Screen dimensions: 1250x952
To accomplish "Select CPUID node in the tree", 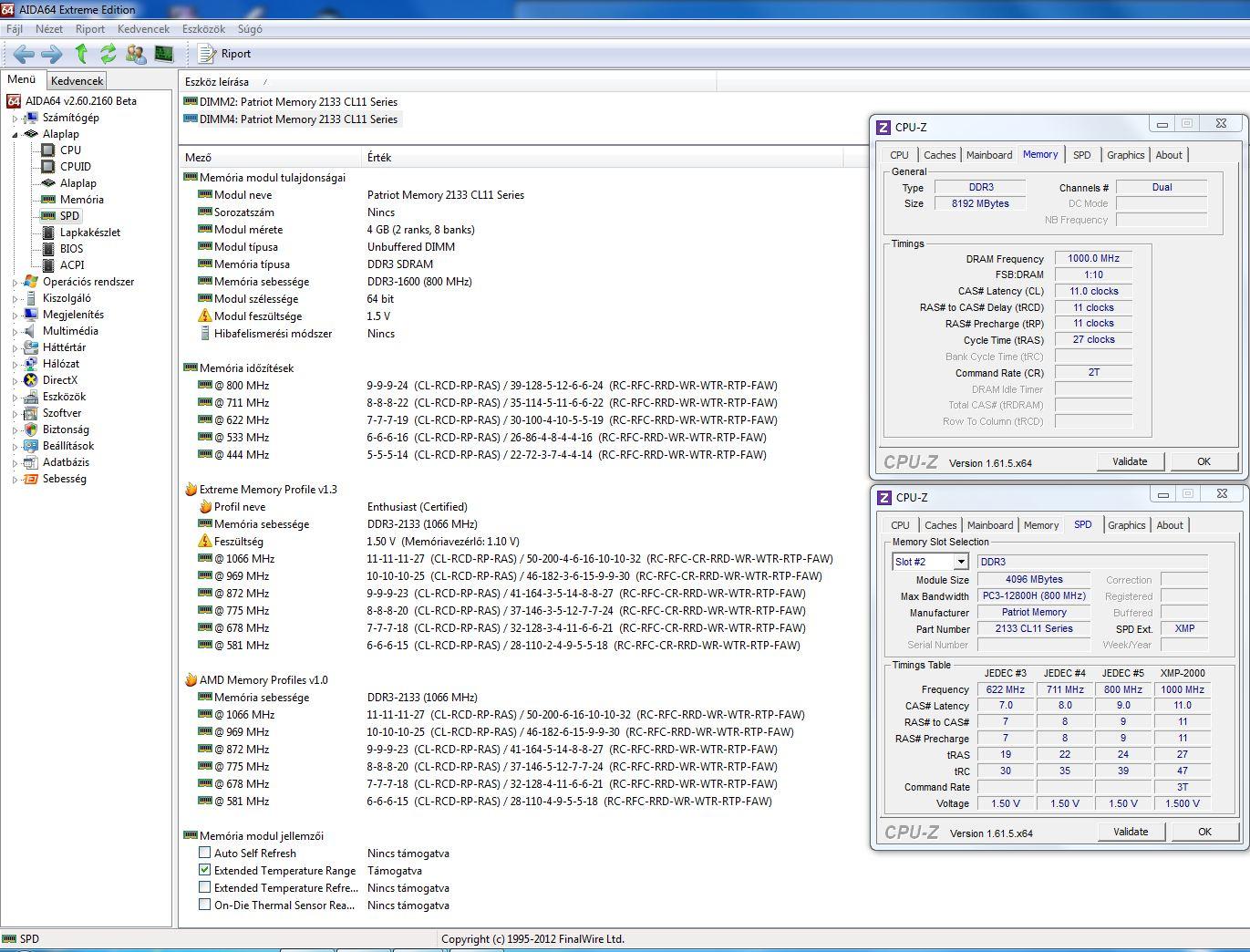I will click(75, 167).
